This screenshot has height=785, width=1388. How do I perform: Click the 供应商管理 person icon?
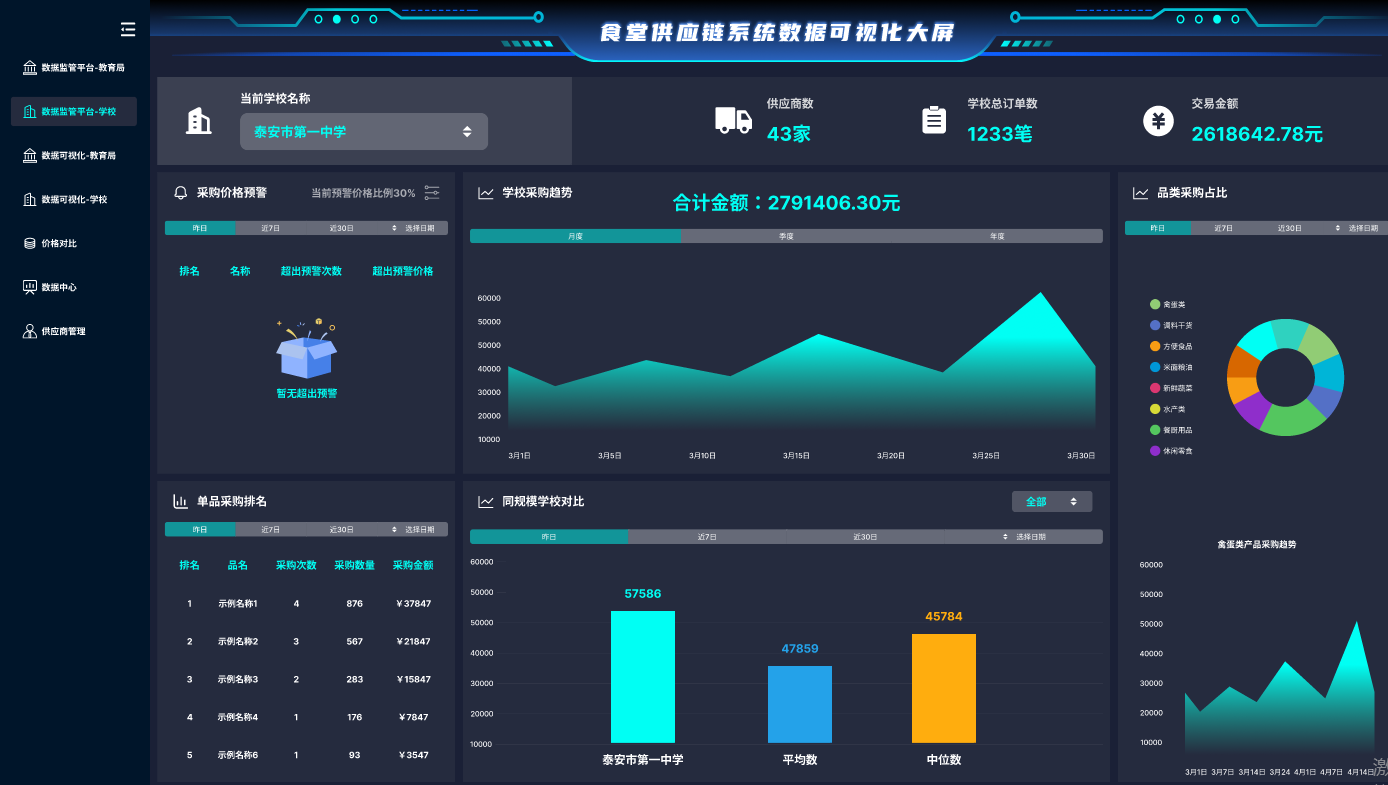[30, 331]
